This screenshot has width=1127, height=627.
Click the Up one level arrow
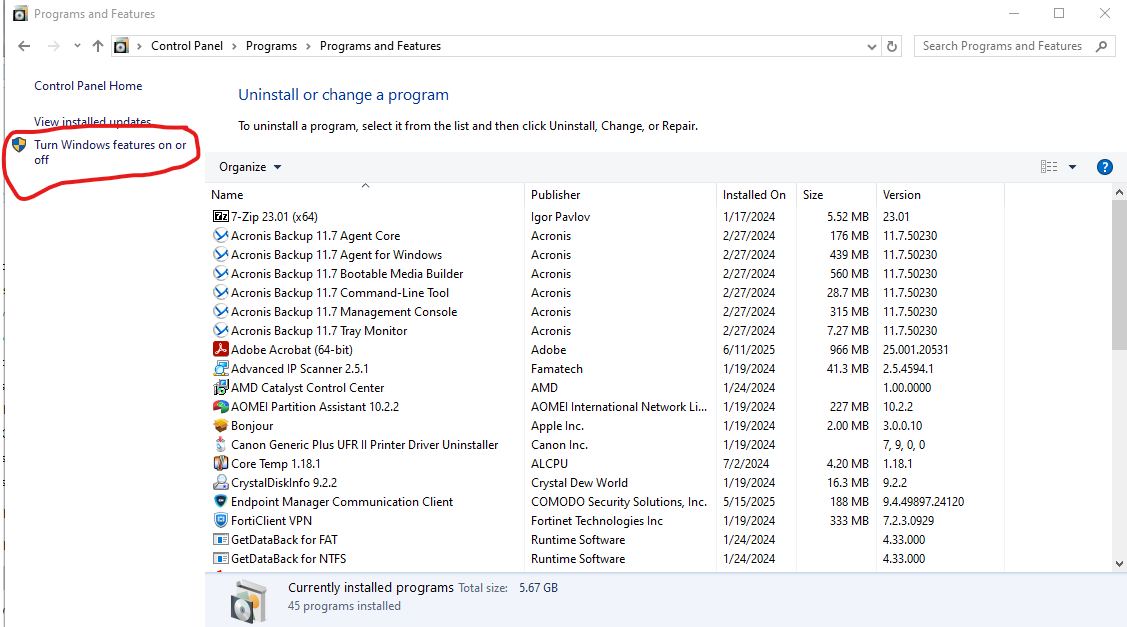coord(98,46)
